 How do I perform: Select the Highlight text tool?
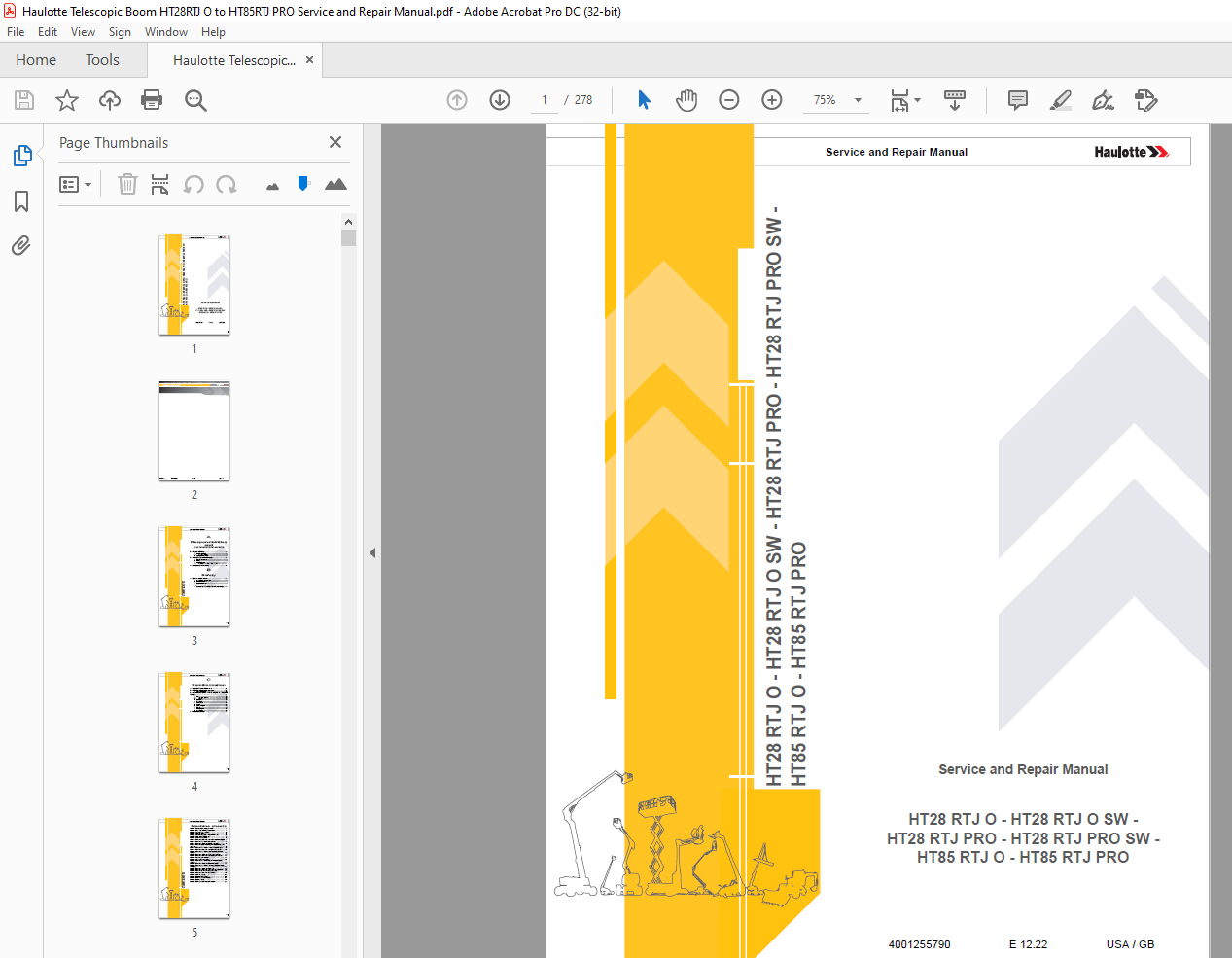pyautogui.click(x=1061, y=100)
